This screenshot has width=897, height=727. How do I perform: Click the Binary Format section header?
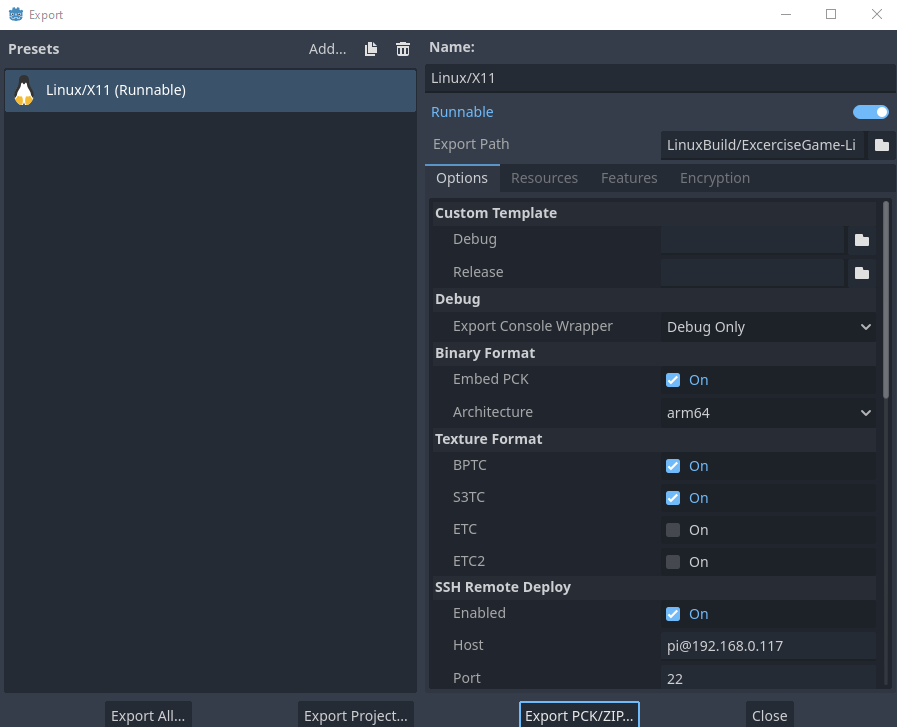click(654, 353)
